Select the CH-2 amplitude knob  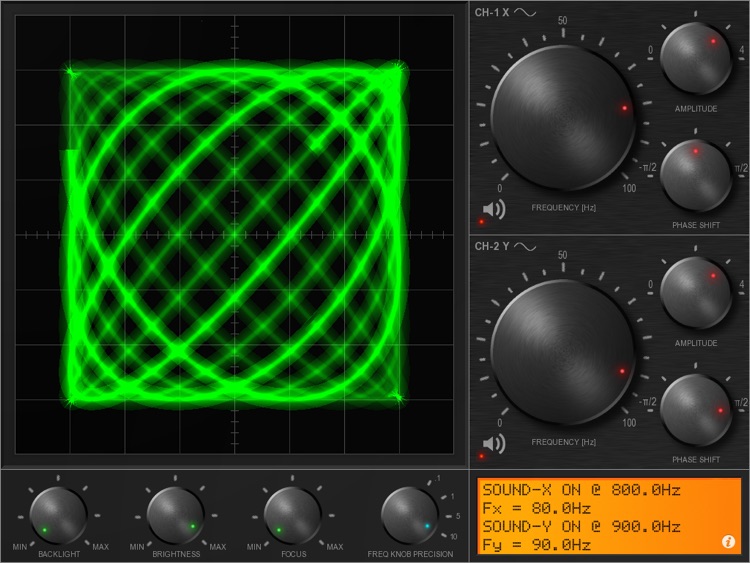coord(695,292)
